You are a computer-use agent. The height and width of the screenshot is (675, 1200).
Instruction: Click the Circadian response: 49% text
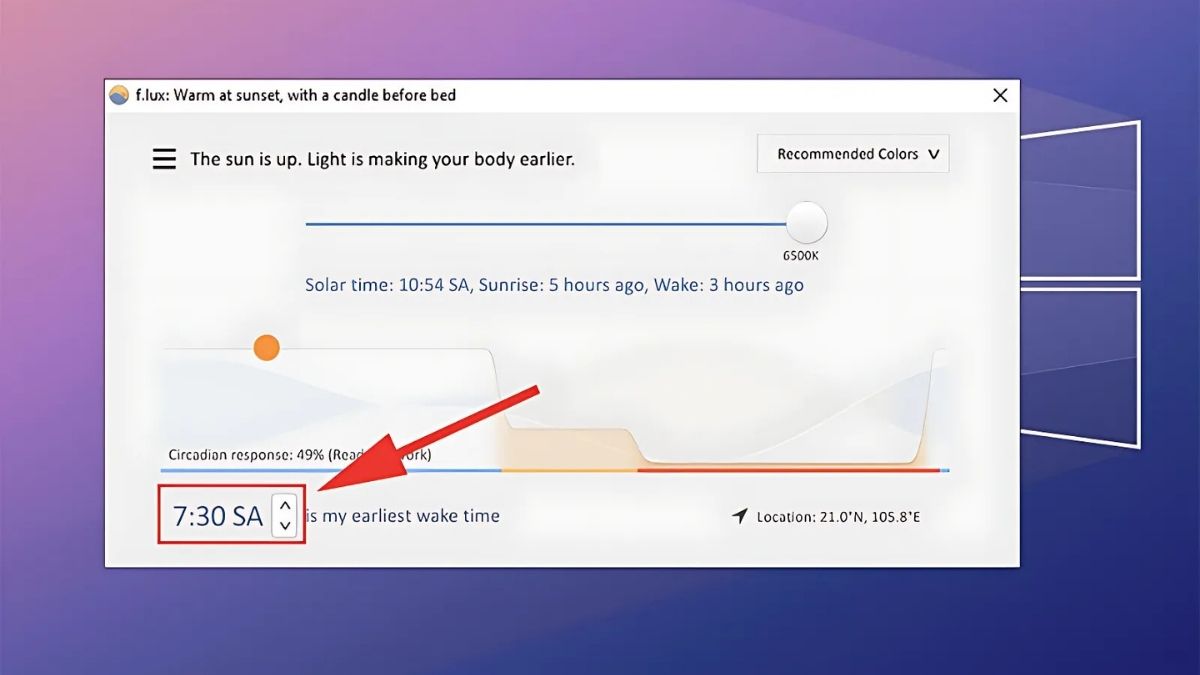click(x=300, y=455)
